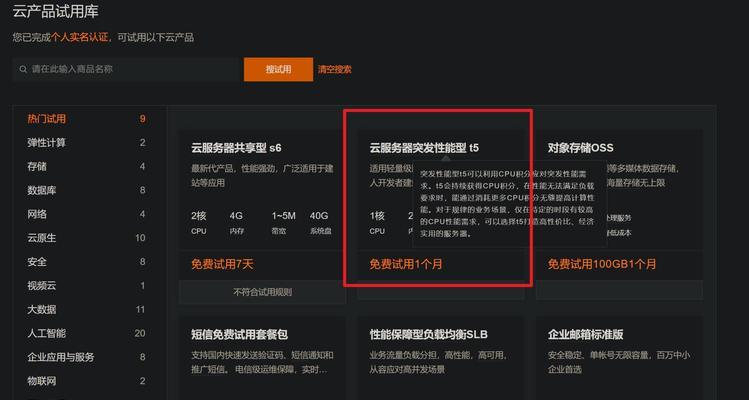Open the 个人实名认证 link
749x400 pixels.
[80, 37]
